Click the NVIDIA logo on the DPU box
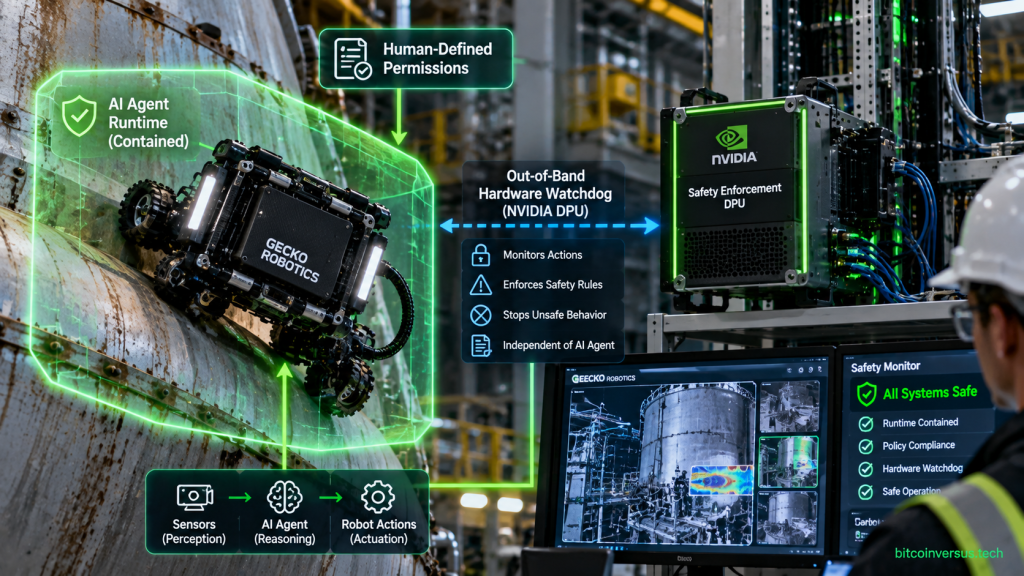This screenshot has width=1024, height=576. [733, 145]
